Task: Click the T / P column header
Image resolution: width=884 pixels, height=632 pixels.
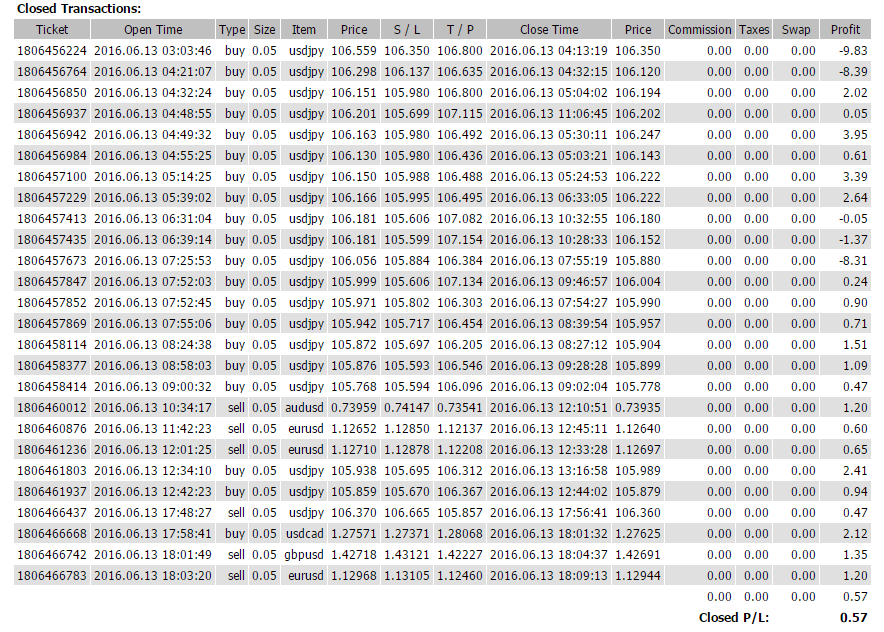Action: pos(460,30)
